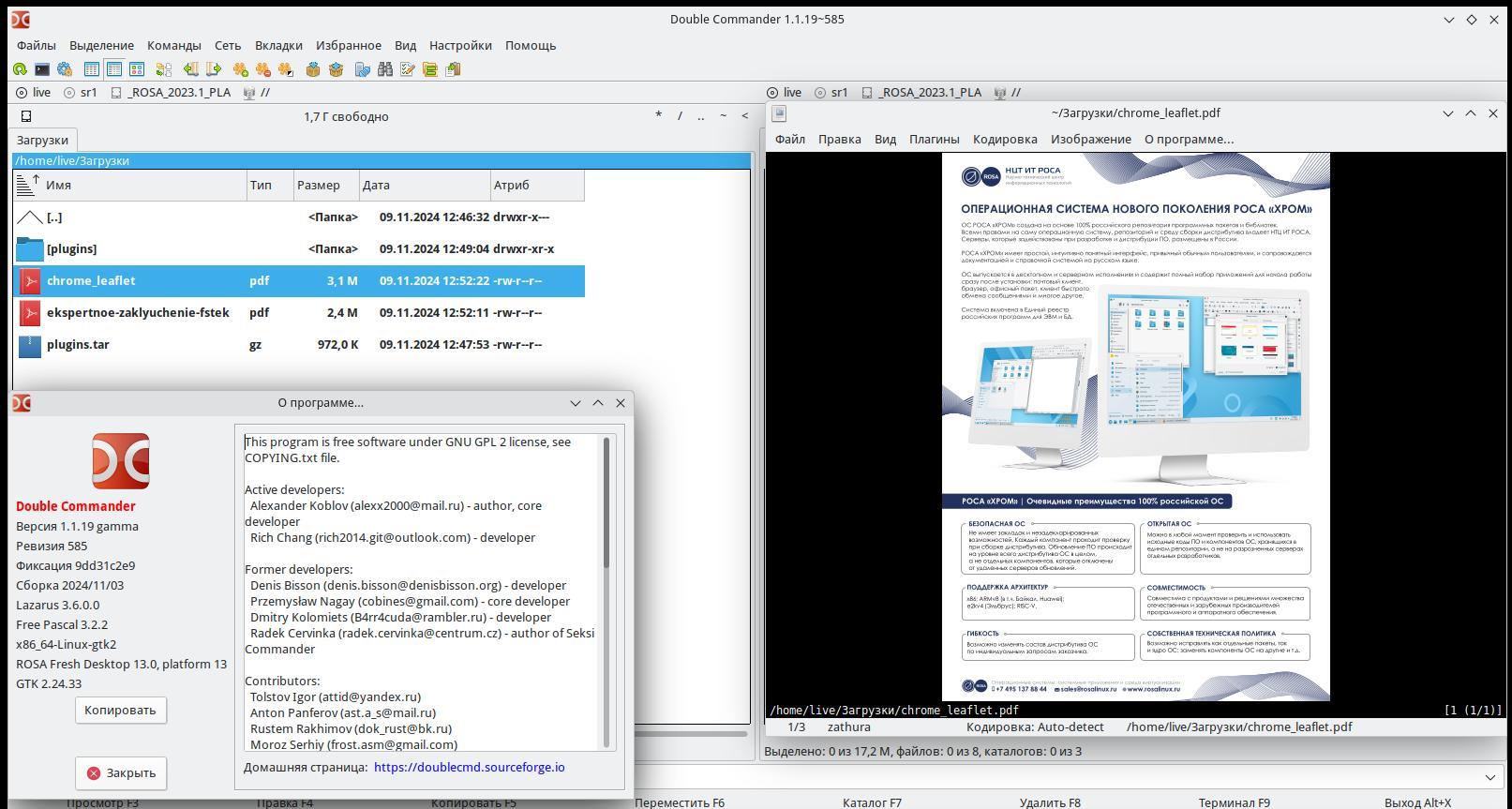Click the Копировать button in About dialog
The image size is (1512, 809).
click(x=120, y=711)
